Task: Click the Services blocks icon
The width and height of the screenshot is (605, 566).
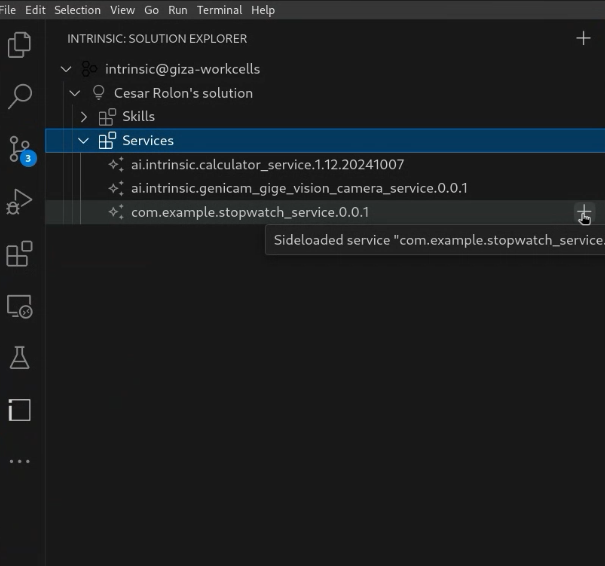Action: pyautogui.click(x=107, y=140)
